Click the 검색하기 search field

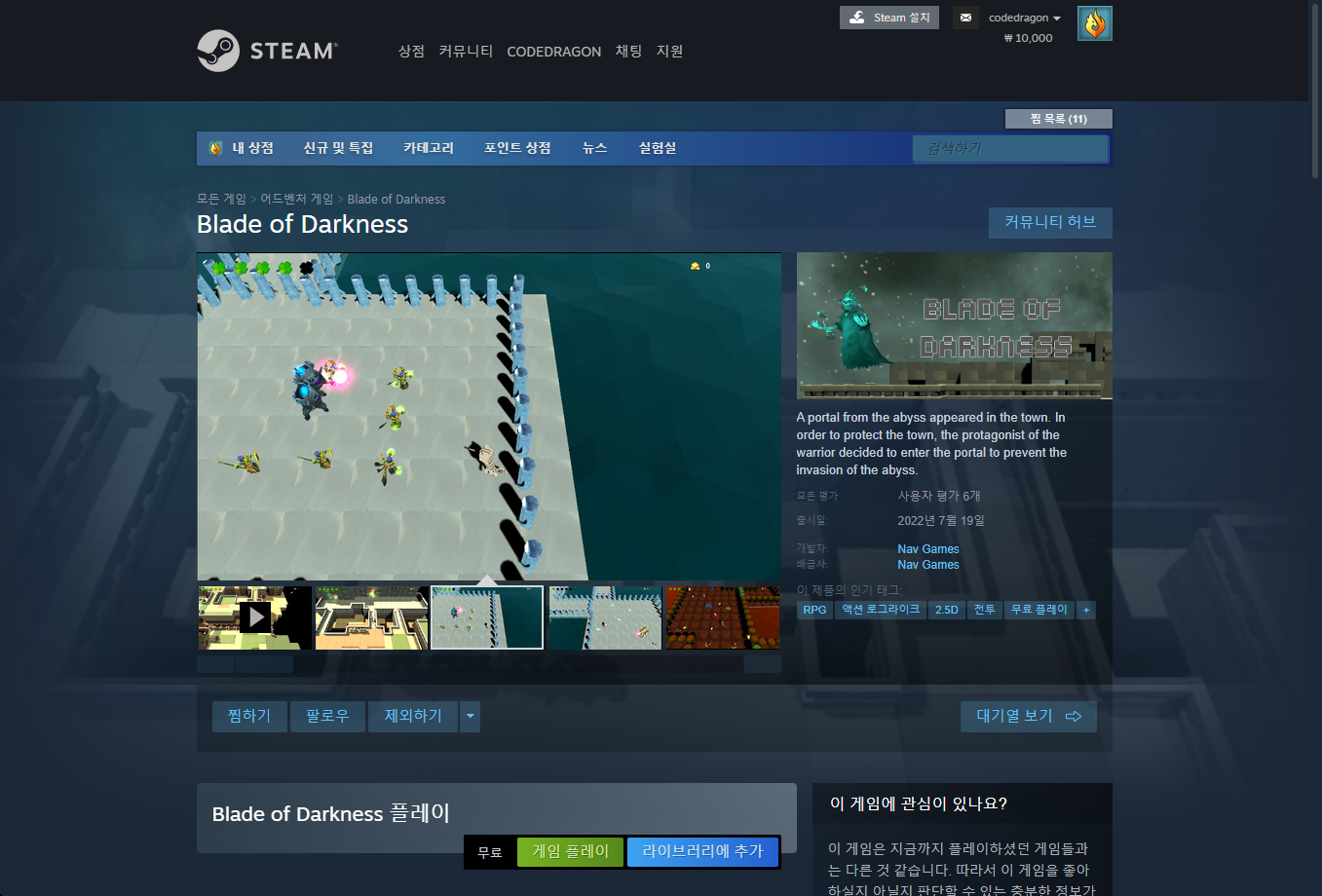(x=1010, y=148)
